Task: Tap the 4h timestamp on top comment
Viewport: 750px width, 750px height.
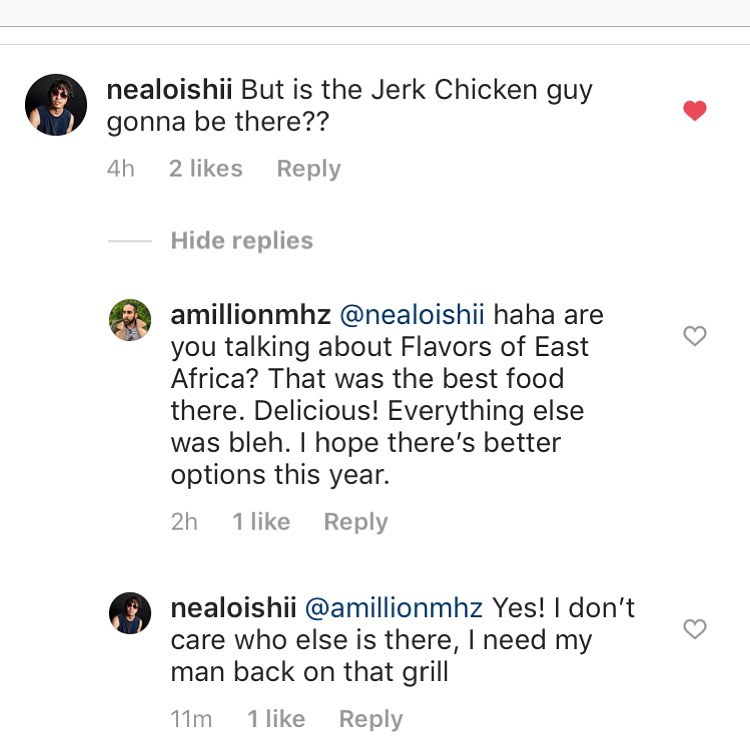Action: [120, 169]
